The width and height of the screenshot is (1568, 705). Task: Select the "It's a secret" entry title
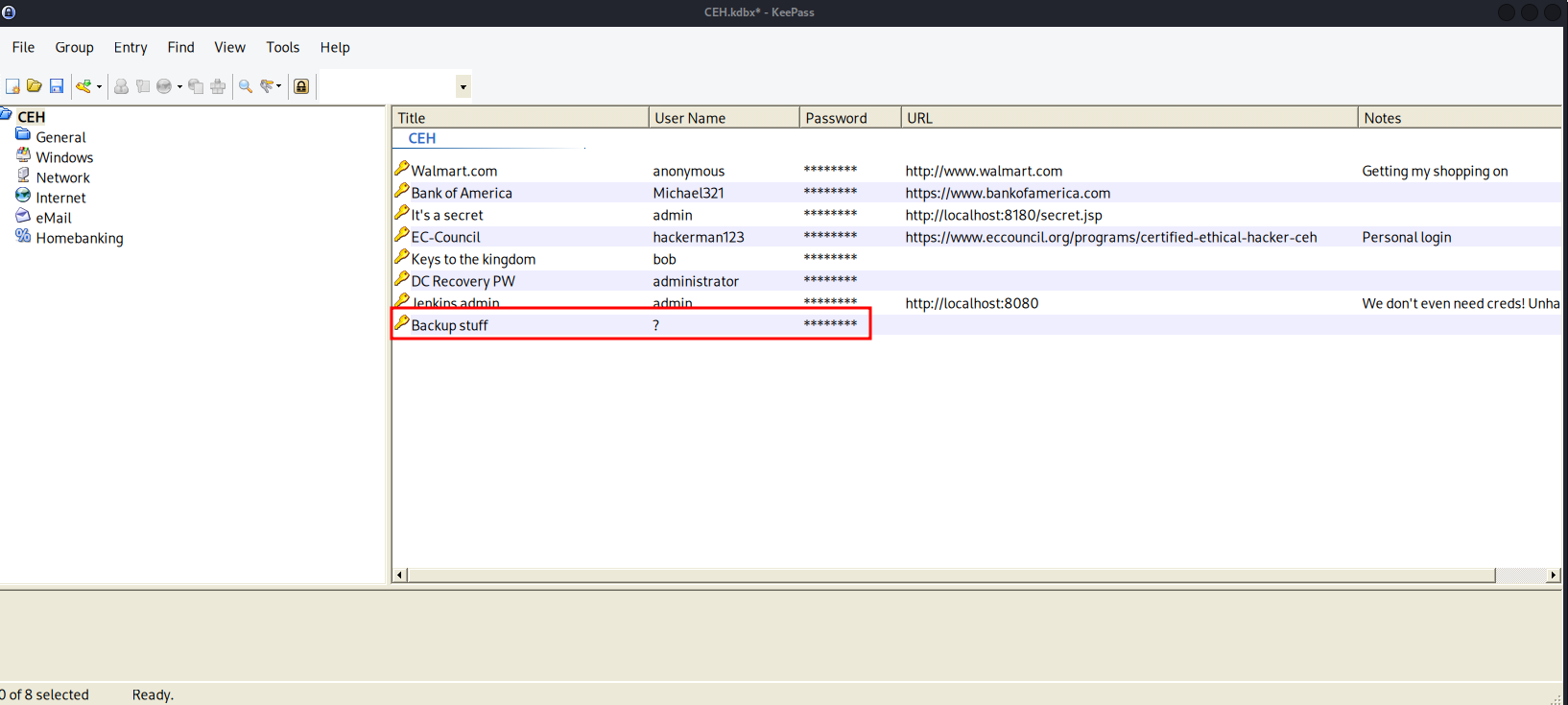pyautogui.click(x=447, y=215)
